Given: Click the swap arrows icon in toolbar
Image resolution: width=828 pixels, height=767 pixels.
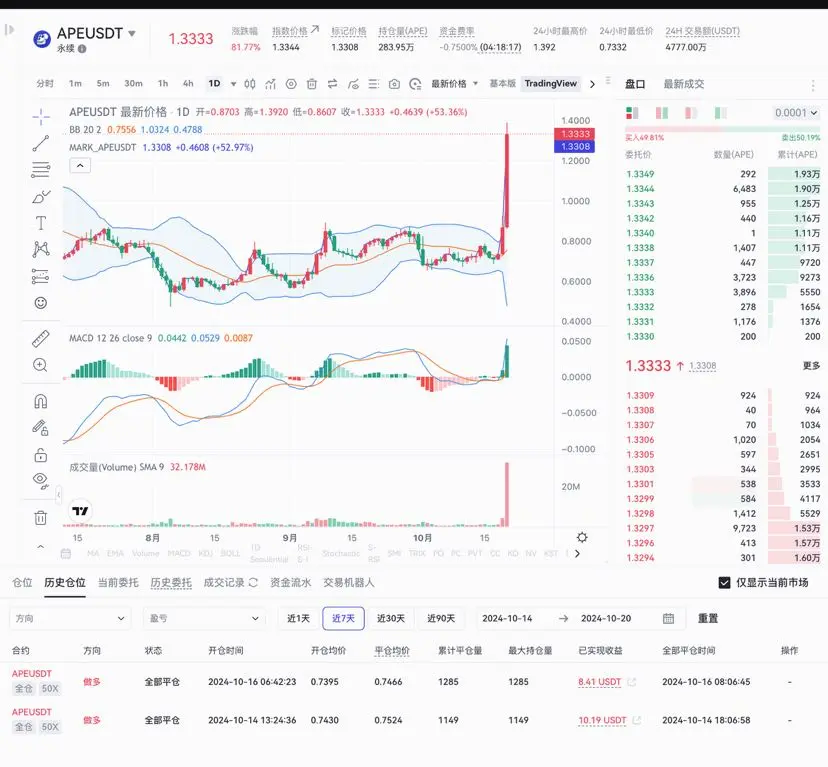Looking at the screenshot, I should coord(332,84).
